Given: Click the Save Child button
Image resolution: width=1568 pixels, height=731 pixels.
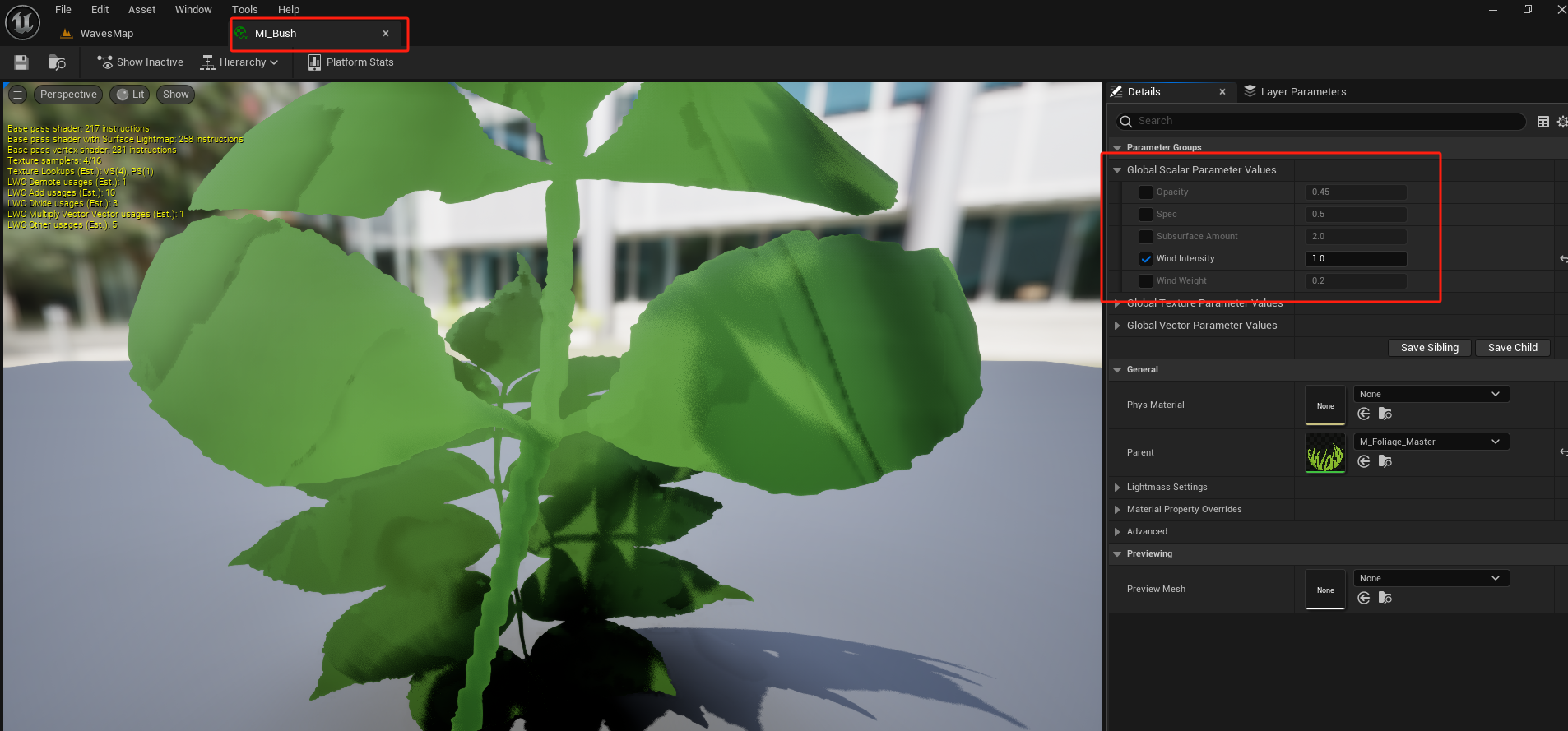Looking at the screenshot, I should [x=1513, y=348].
